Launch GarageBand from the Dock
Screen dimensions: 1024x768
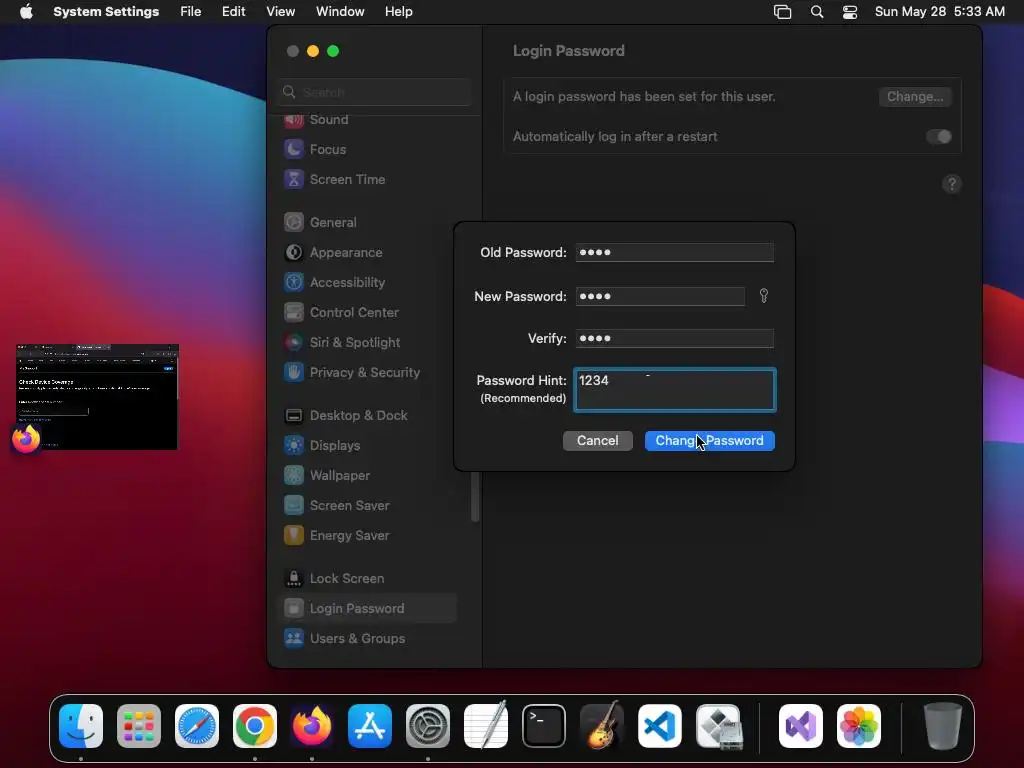[x=601, y=726]
